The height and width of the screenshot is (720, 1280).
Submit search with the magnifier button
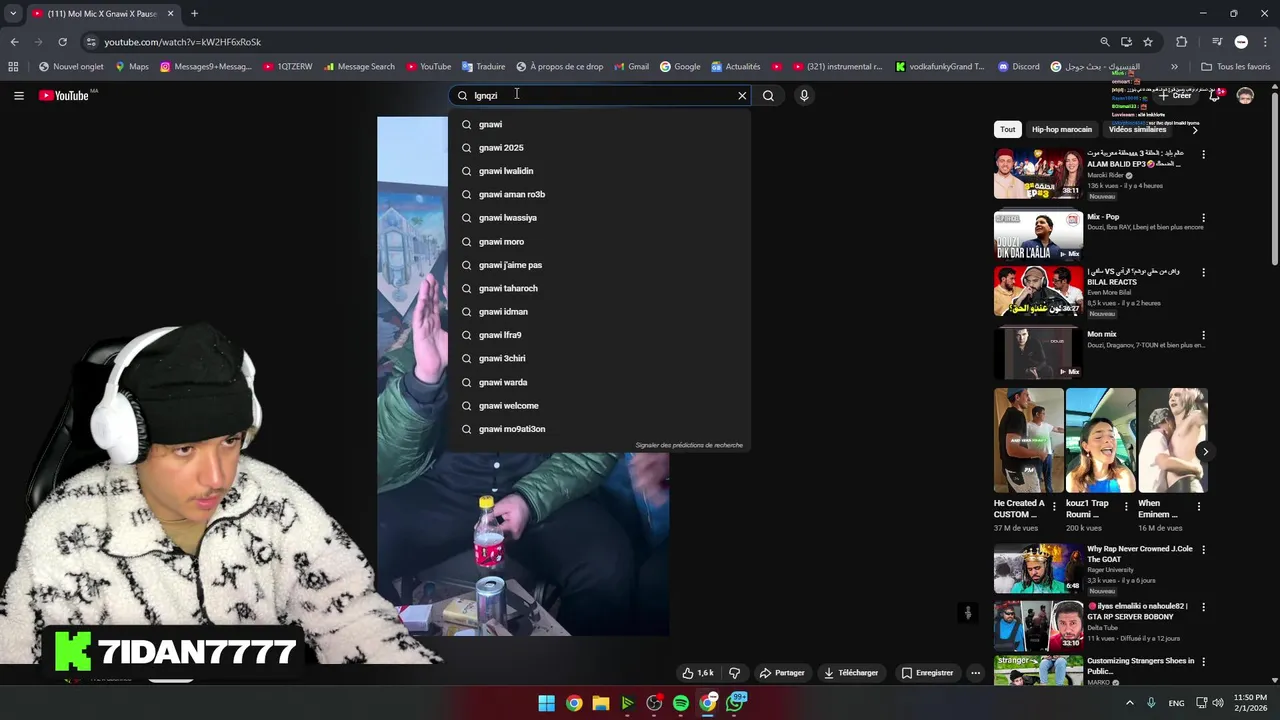pos(768,95)
